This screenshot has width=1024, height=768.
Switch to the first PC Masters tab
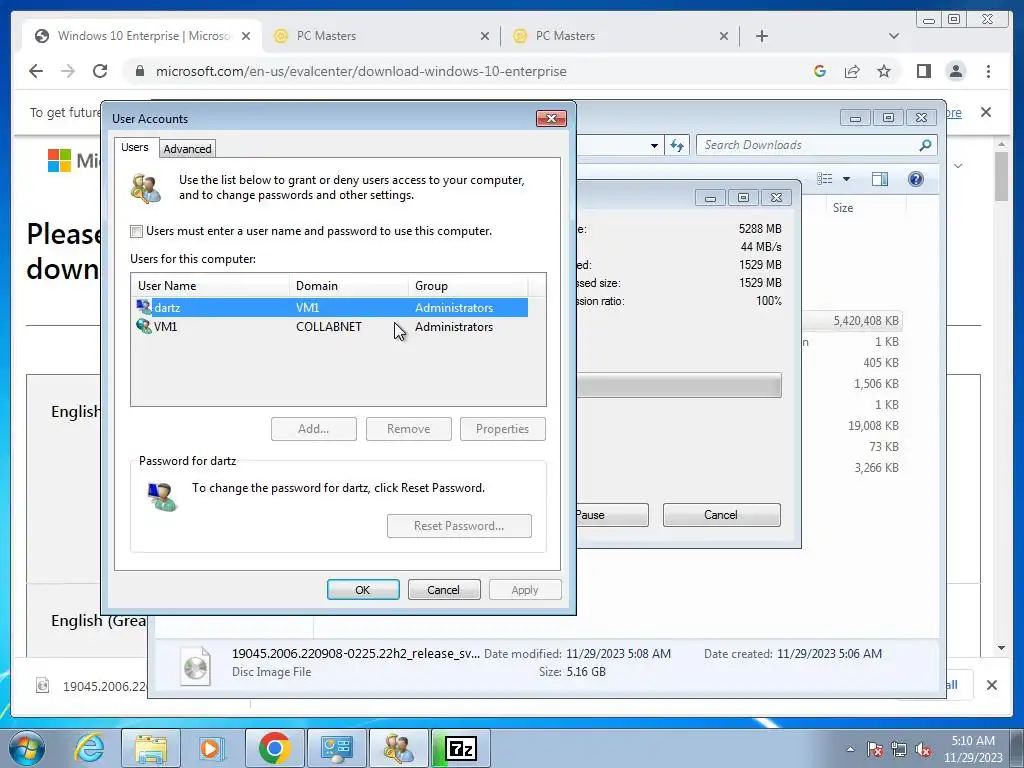[381, 36]
